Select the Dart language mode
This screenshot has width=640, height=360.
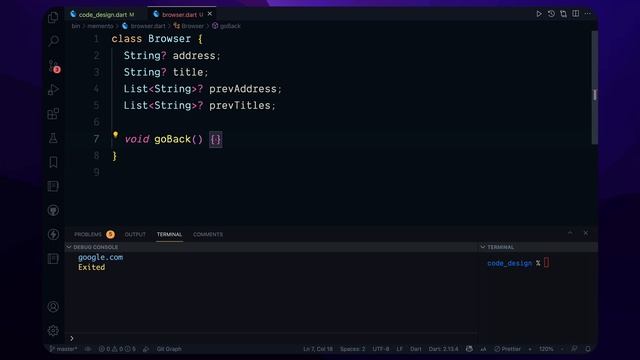coord(416,349)
